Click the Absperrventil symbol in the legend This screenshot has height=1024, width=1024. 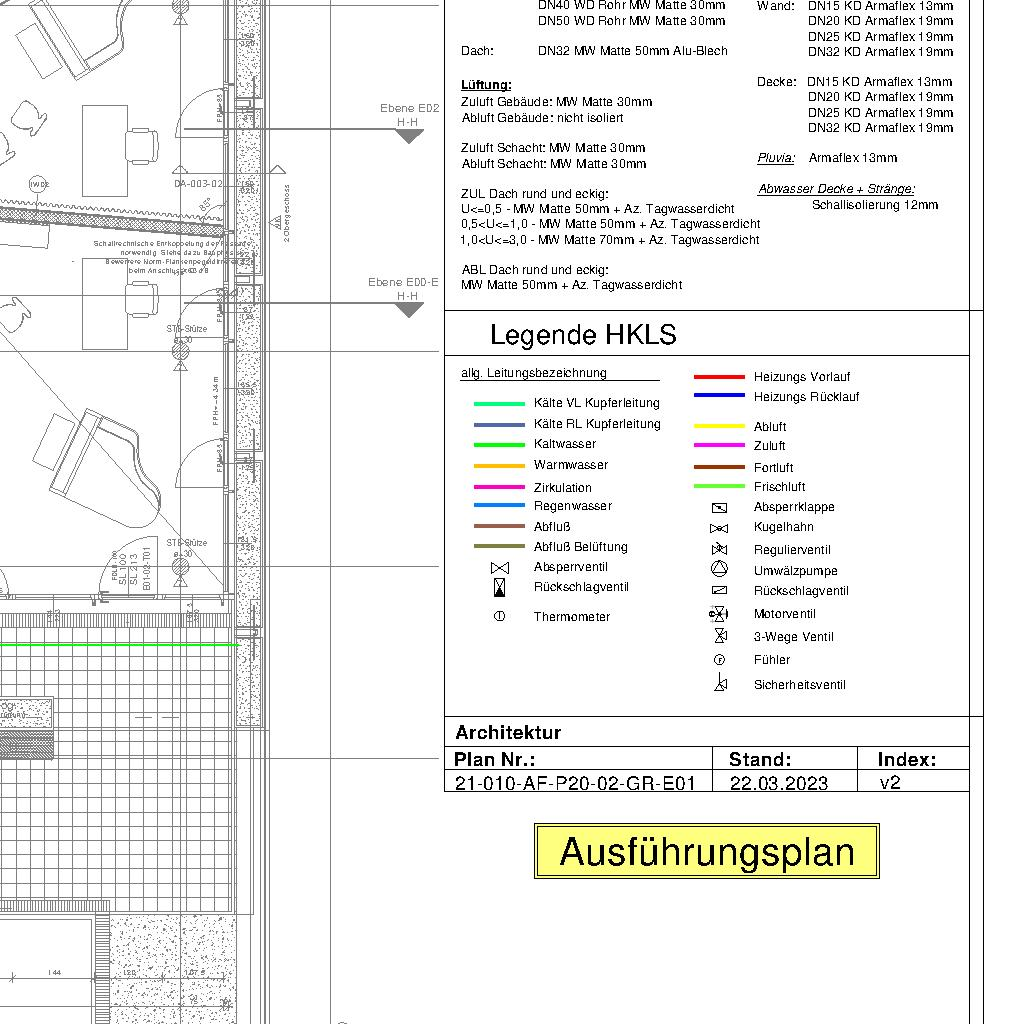[499, 568]
